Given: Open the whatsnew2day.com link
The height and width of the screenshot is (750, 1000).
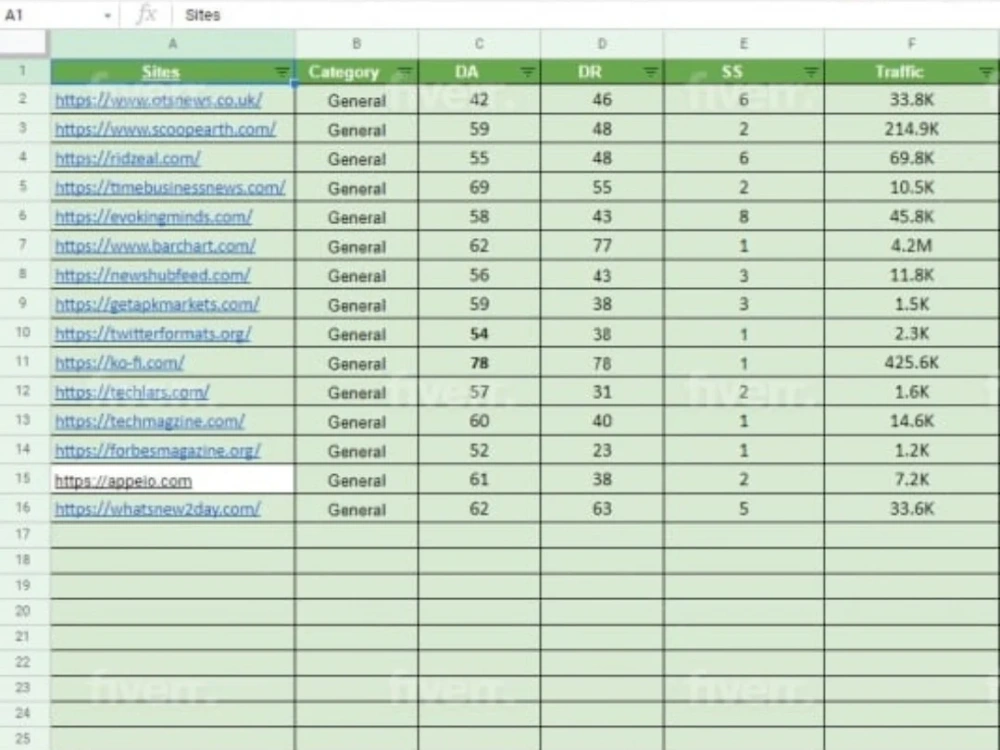Looking at the screenshot, I should click(158, 510).
